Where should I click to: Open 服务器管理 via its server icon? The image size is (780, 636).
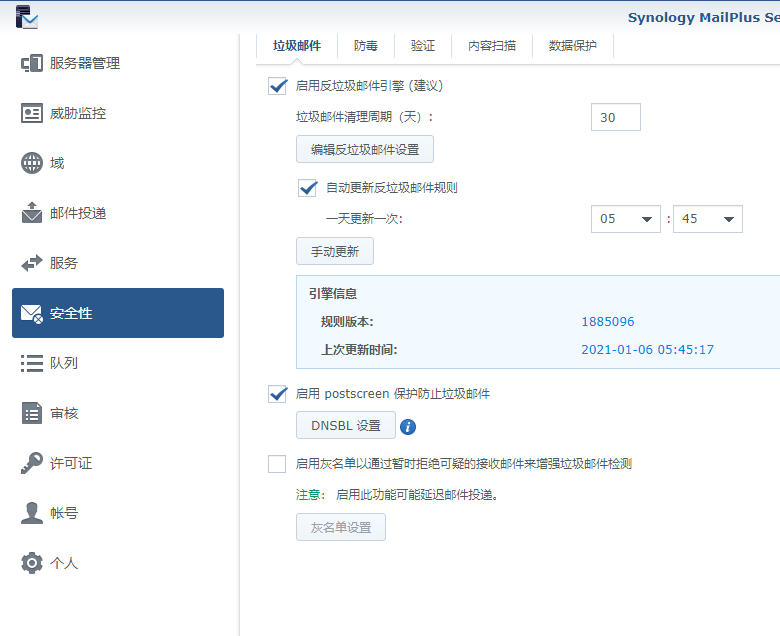click(x=32, y=63)
